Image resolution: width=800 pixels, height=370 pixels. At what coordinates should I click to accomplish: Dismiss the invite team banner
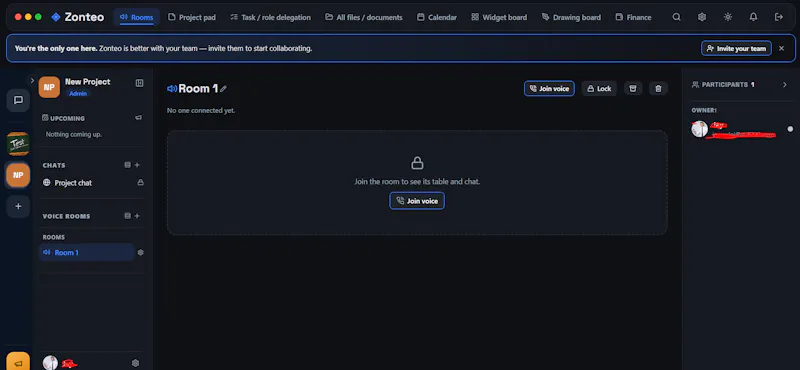[781, 48]
